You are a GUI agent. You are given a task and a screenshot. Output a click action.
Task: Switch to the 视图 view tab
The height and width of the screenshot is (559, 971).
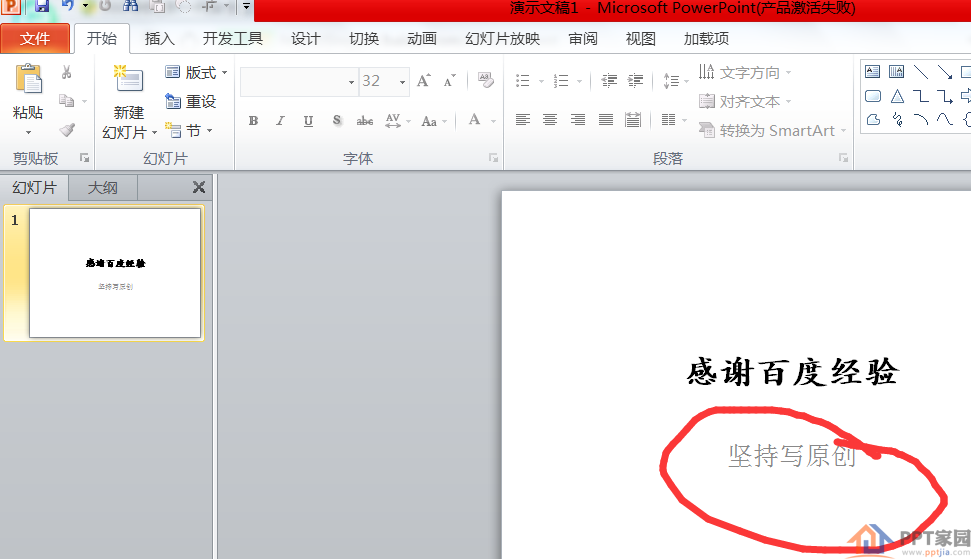tap(640, 38)
